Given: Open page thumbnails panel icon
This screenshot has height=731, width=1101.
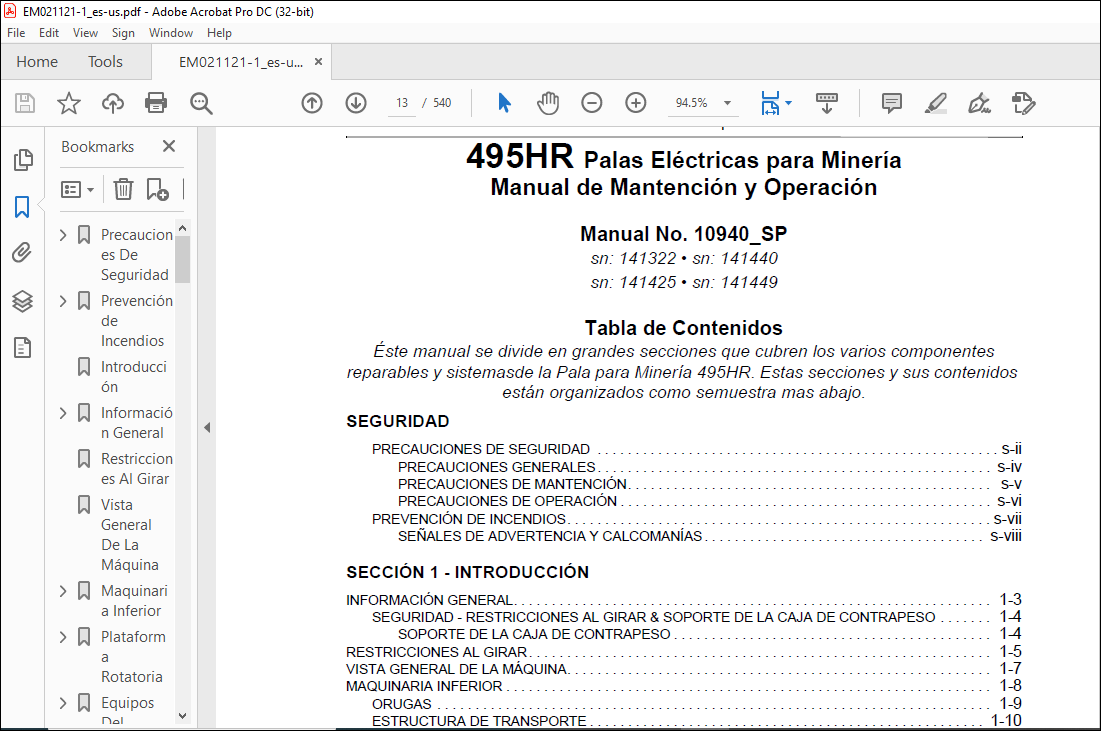Looking at the screenshot, I should (x=22, y=160).
